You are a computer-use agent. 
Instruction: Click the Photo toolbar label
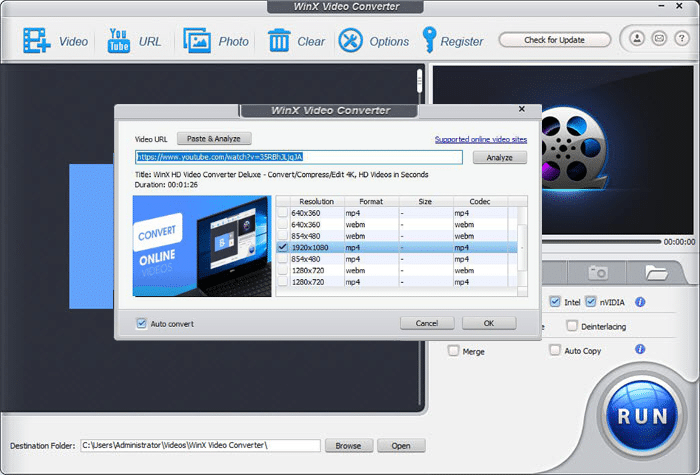pos(233,42)
